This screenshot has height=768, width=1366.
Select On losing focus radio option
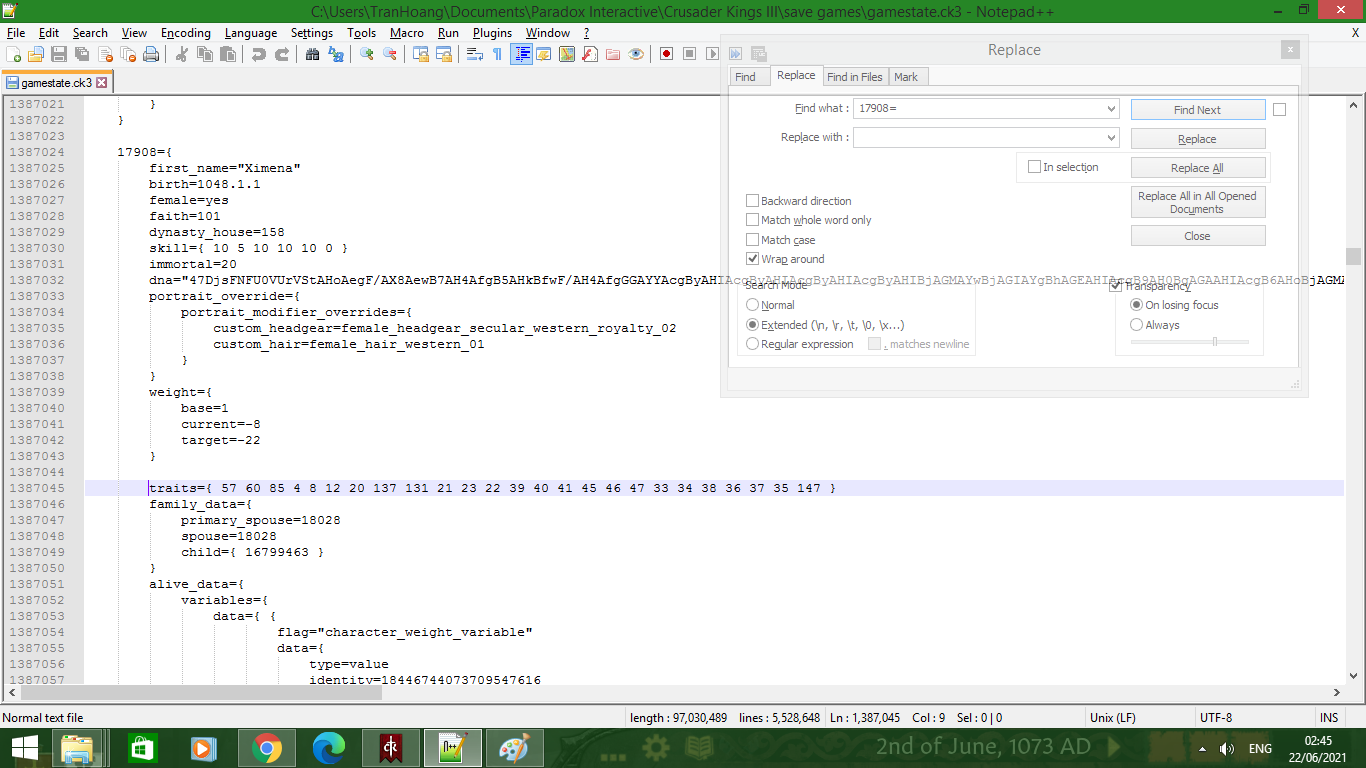pos(1136,305)
